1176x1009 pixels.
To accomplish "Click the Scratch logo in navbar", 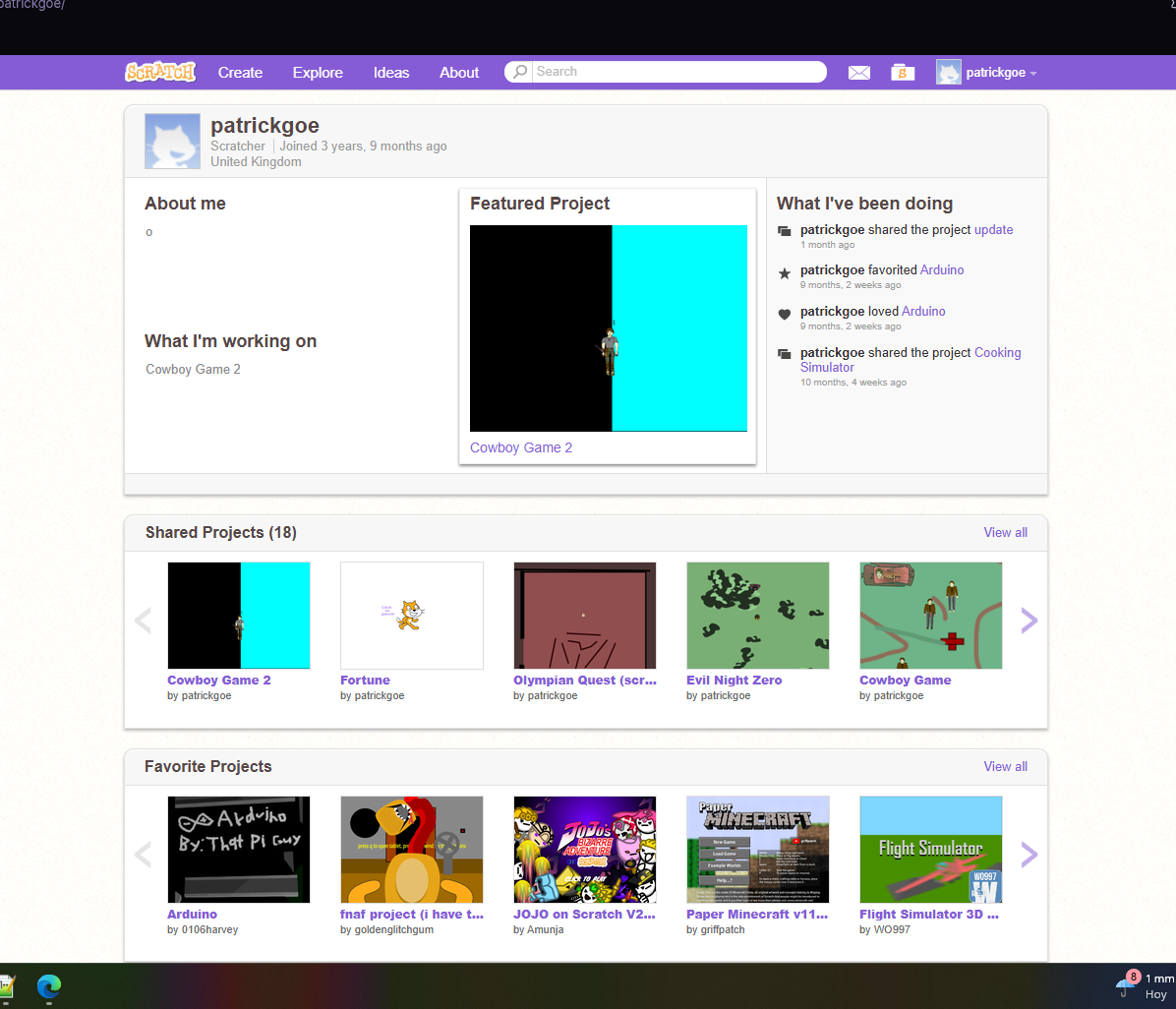I will tap(160, 72).
